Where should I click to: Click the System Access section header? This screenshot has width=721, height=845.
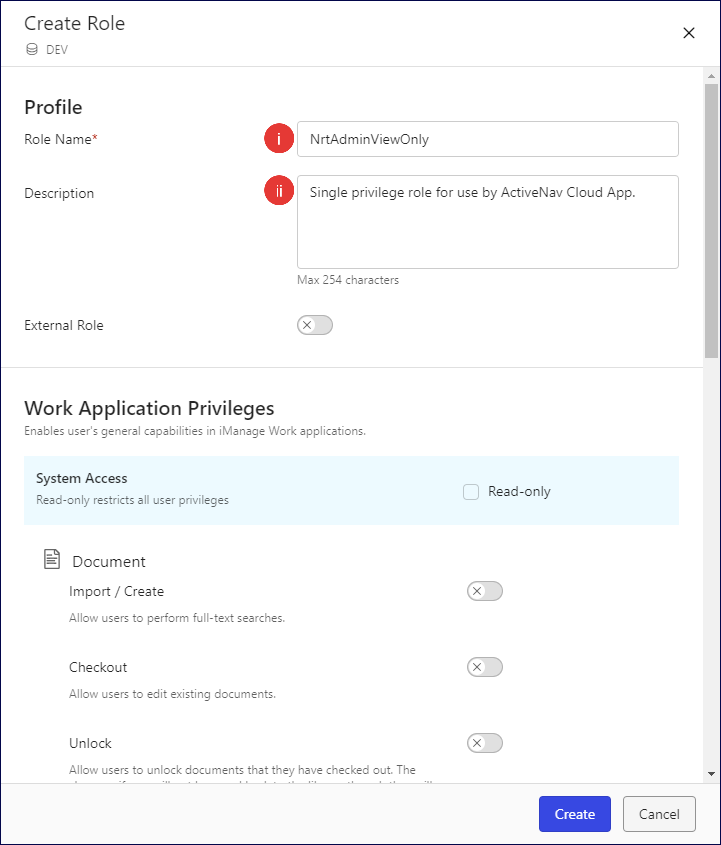pos(81,478)
